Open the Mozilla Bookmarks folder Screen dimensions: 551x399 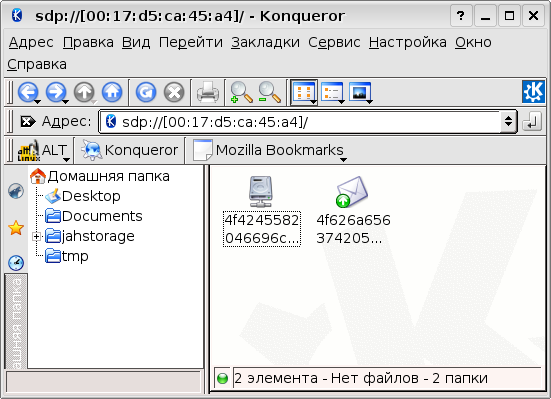tap(269, 150)
